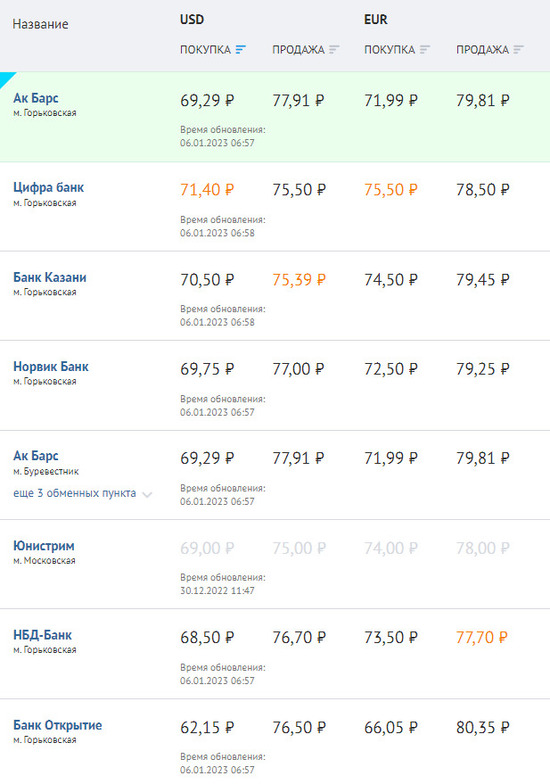Open Цифра банк details
Image resolution: width=550 pixels, height=784 pixels.
pyautogui.click(x=48, y=188)
